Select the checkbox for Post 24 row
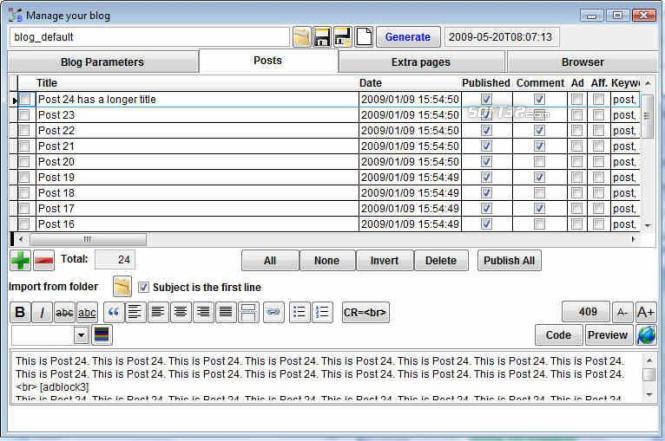665x441 pixels. tap(25, 100)
